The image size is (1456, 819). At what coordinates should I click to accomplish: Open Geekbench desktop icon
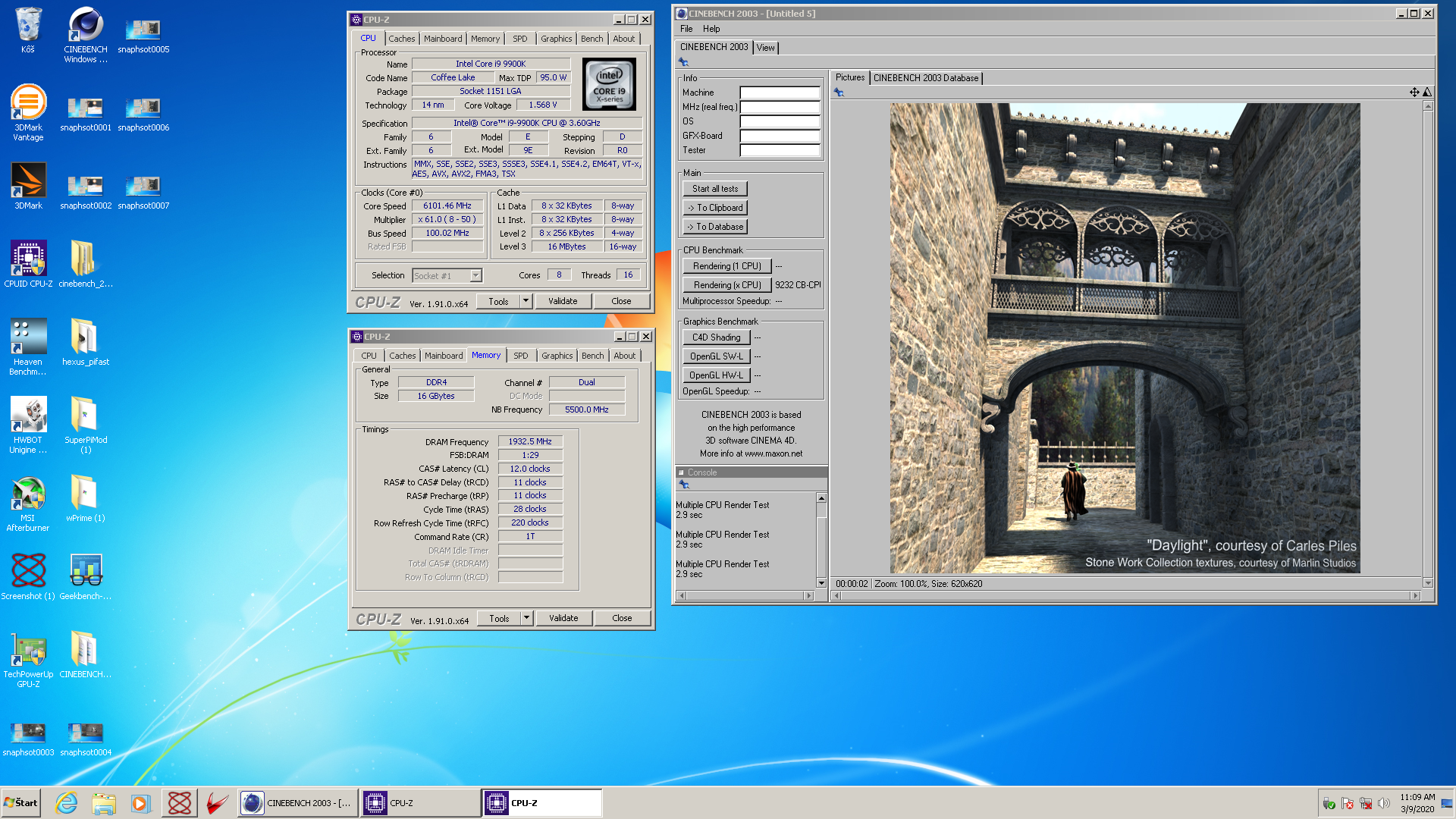[x=86, y=576]
